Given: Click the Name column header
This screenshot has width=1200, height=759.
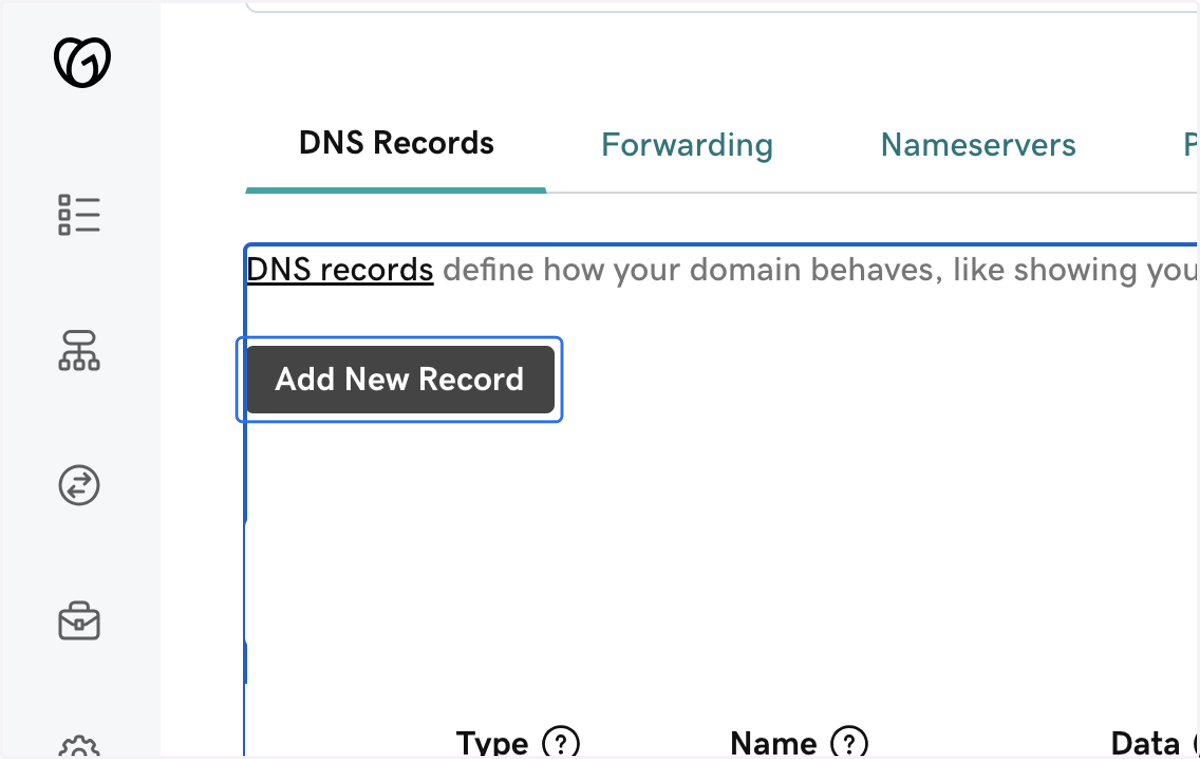Looking at the screenshot, I should pos(774,743).
